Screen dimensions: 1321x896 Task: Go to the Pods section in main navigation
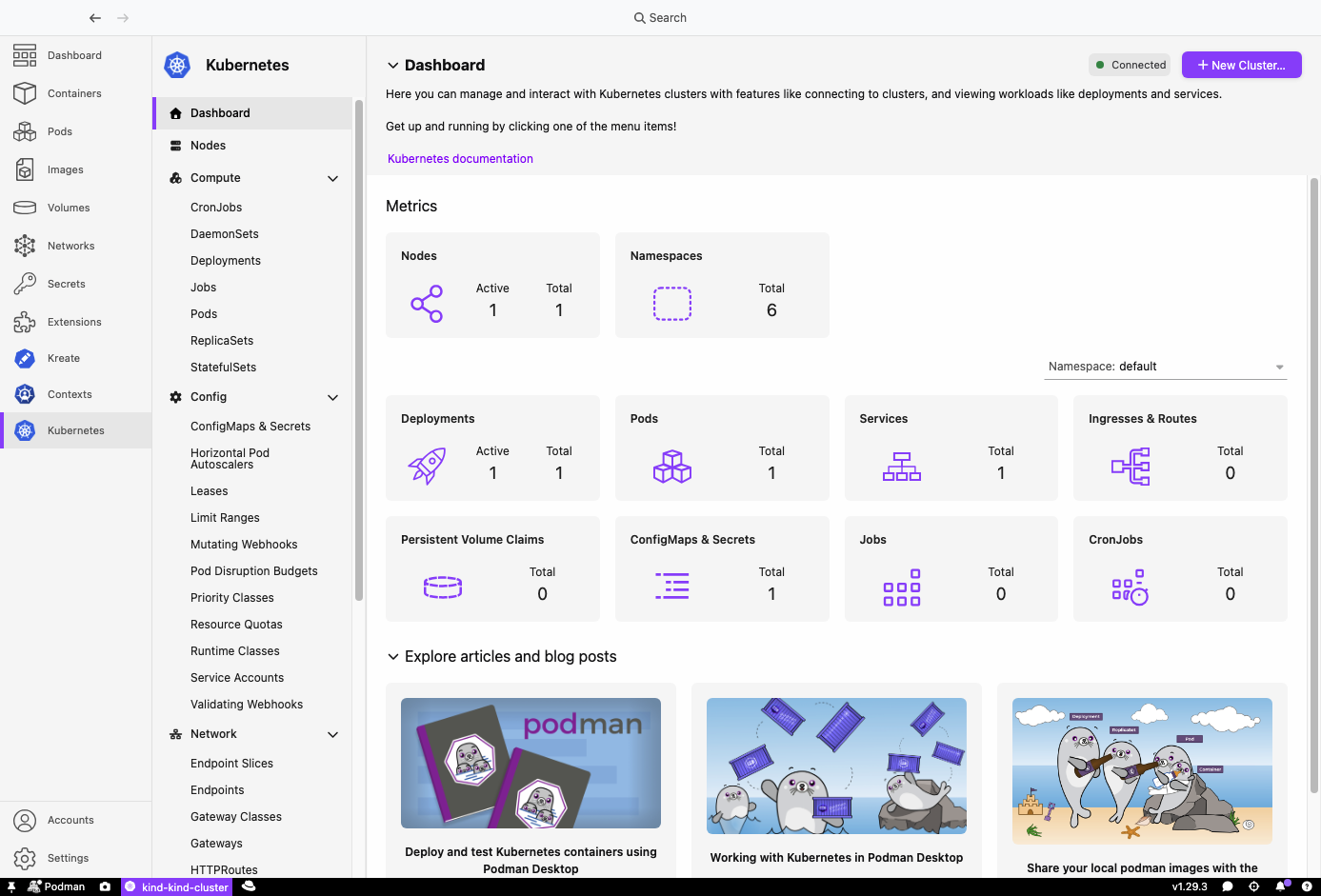75,131
